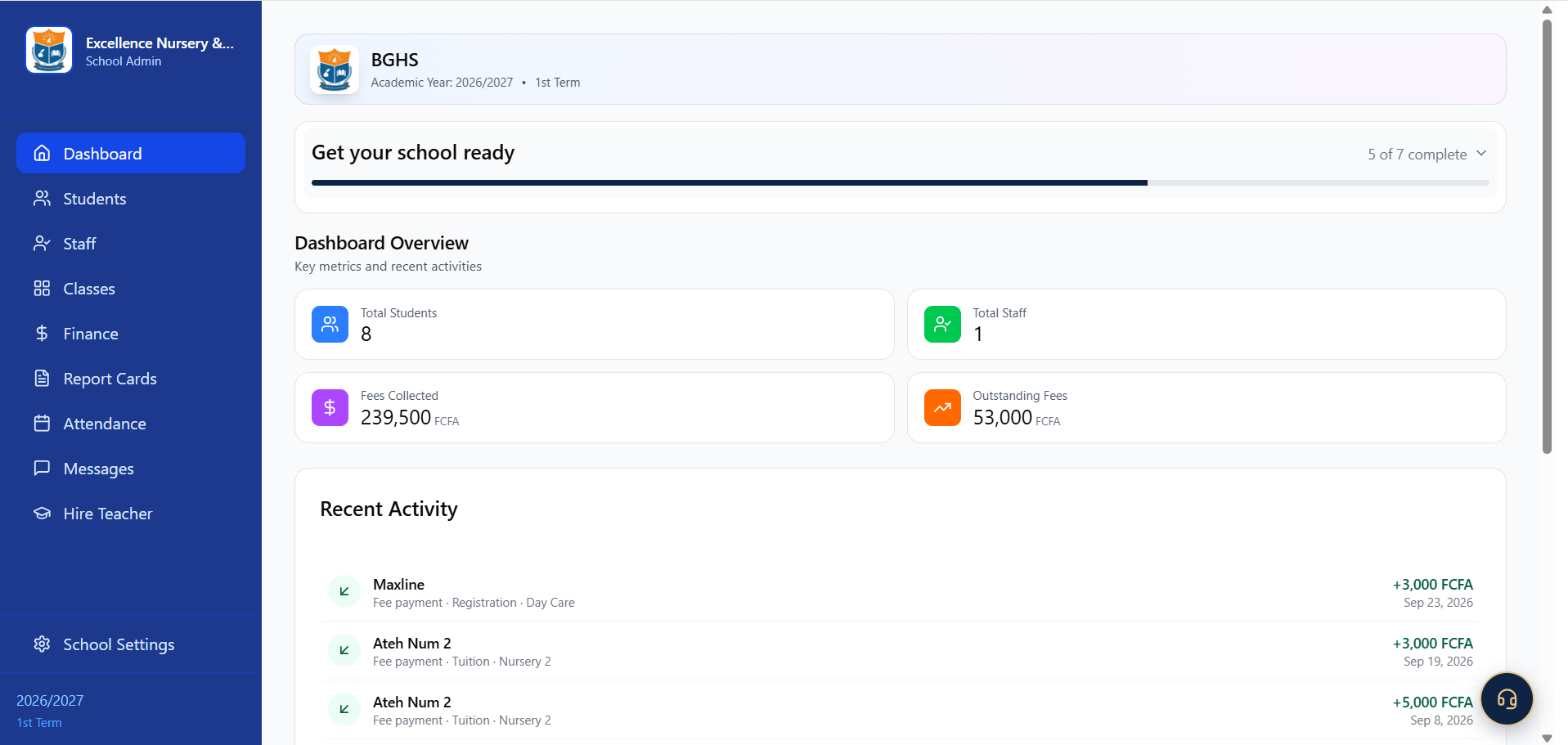Click the Report Cards document icon

[42, 378]
